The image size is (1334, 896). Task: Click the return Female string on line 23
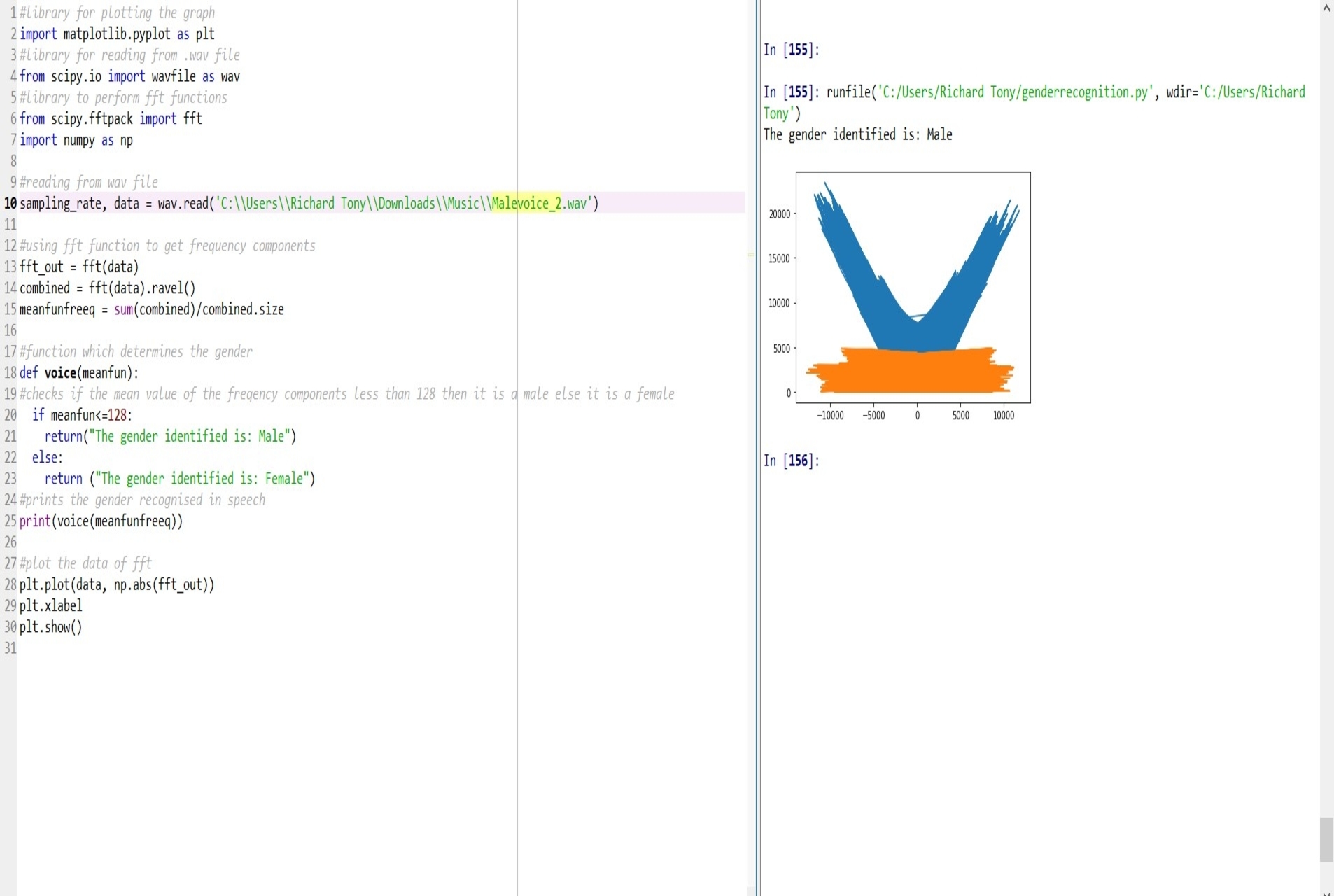[x=180, y=479]
